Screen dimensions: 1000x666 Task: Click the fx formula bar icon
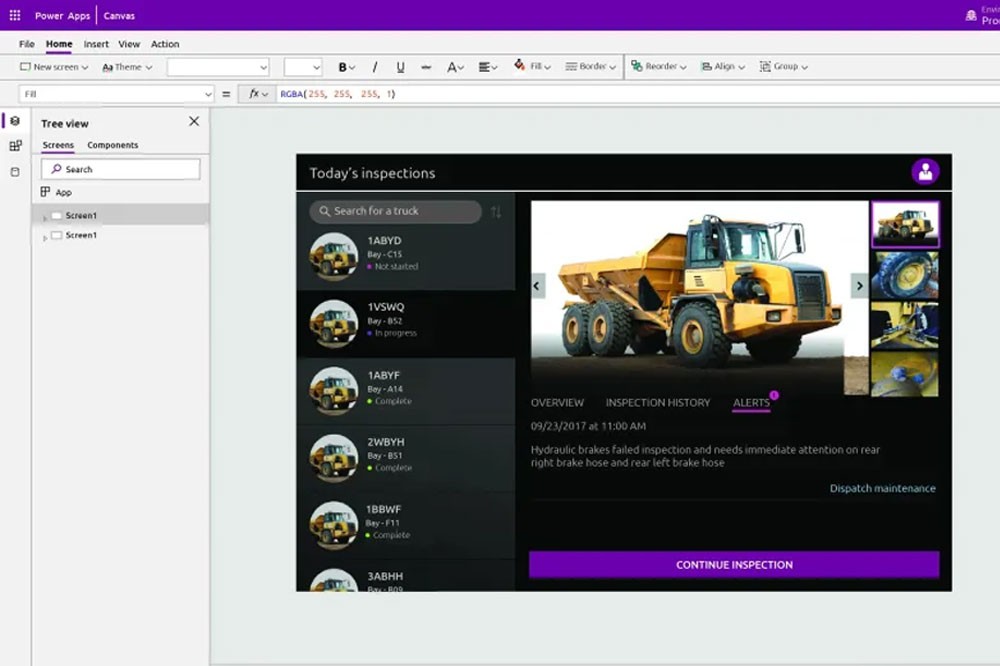(253, 93)
